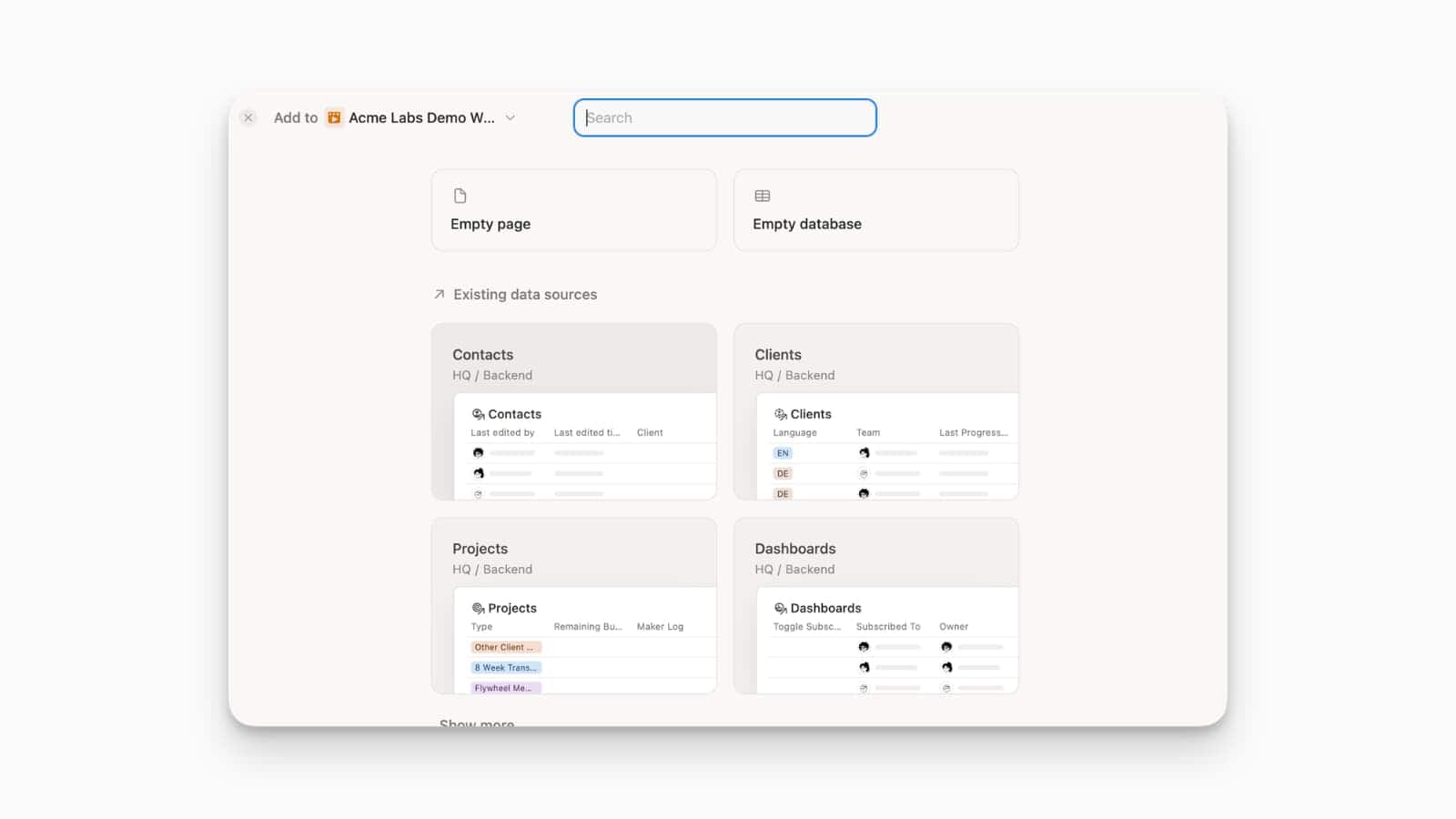Click the Acme Labs workspace icon

(334, 117)
